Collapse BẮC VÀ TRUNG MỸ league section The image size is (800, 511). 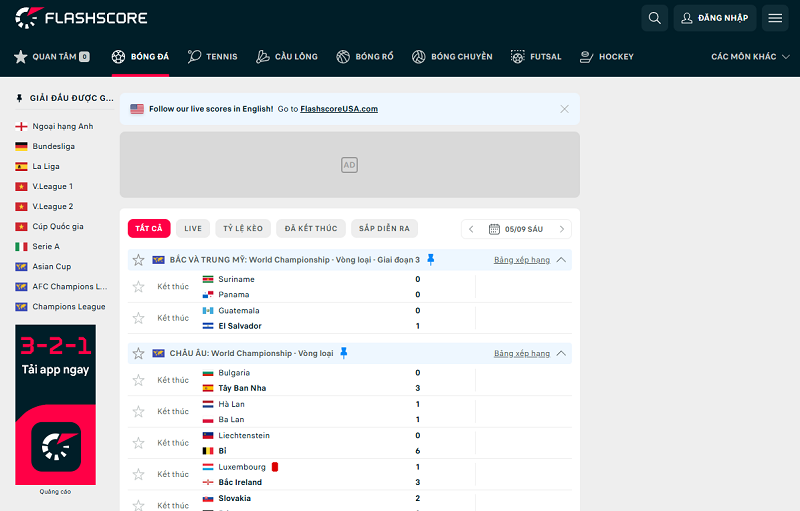click(561, 260)
